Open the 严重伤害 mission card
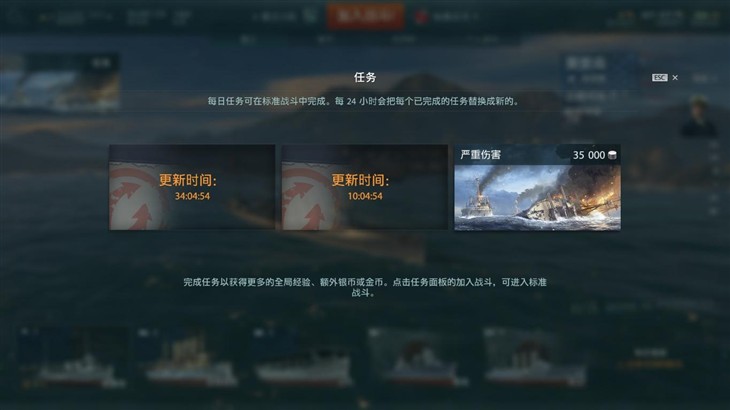 (537, 188)
